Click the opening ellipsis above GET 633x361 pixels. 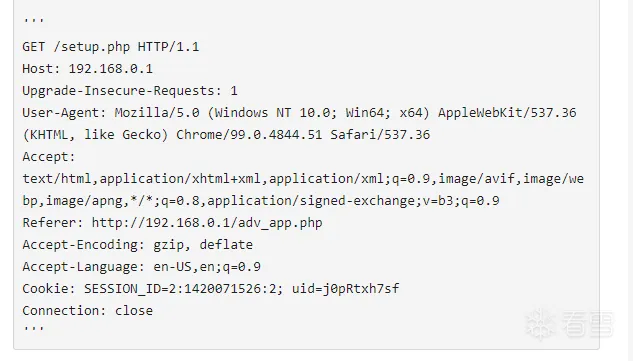[34, 19]
